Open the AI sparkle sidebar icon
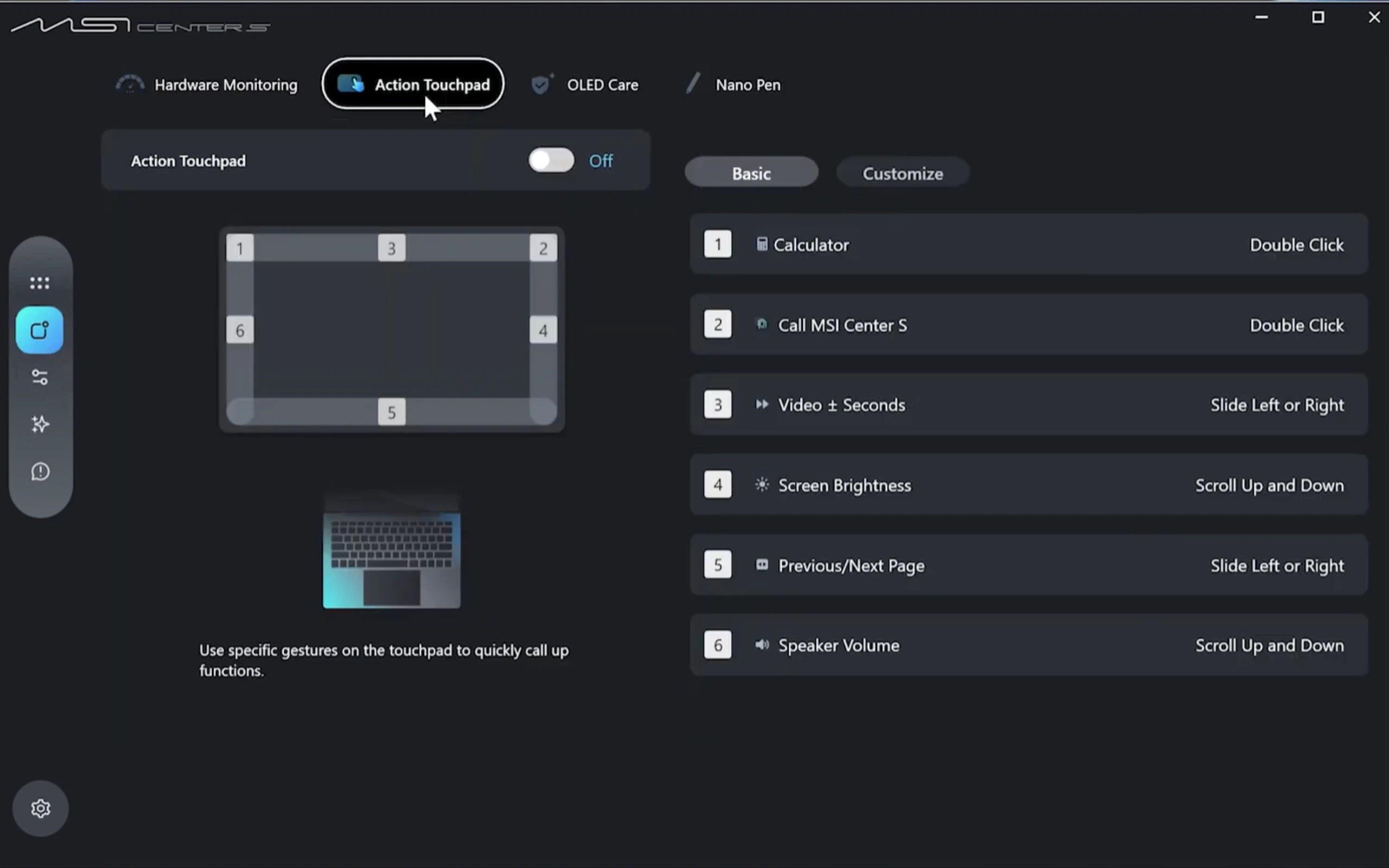The width and height of the screenshot is (1389, 868). (40, 424)
